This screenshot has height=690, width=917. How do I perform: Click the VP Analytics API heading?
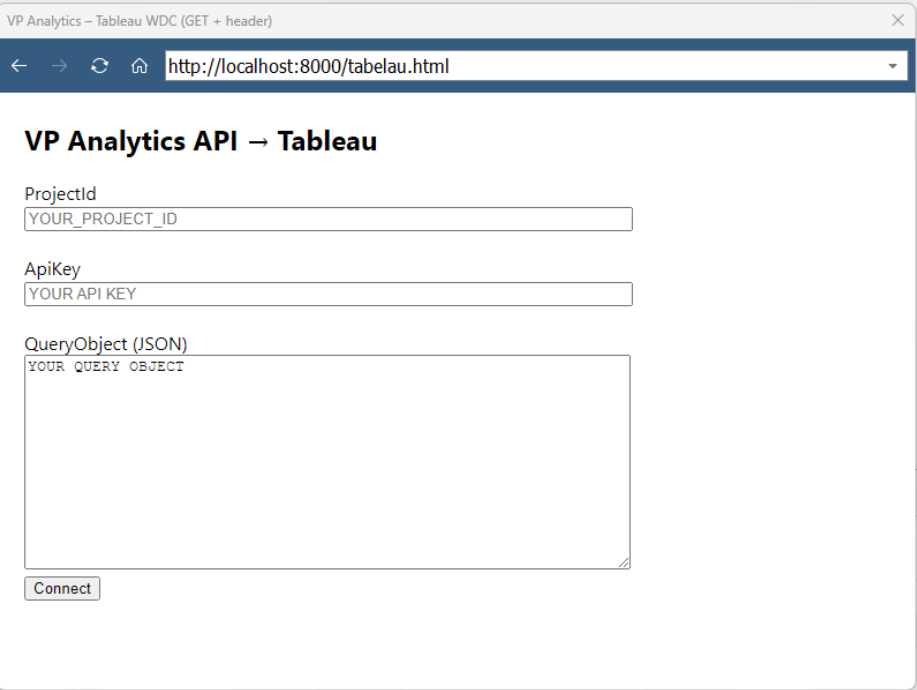(x=201, y=140)
